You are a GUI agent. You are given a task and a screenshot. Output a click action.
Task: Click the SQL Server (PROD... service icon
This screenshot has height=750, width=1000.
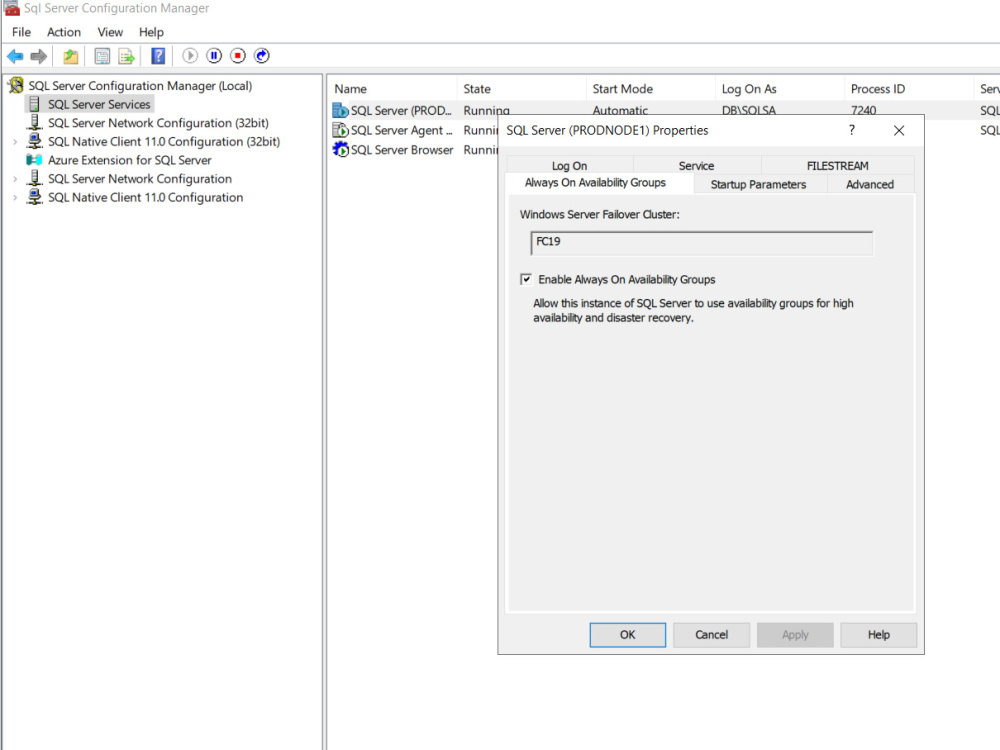(x=341, y=110)
